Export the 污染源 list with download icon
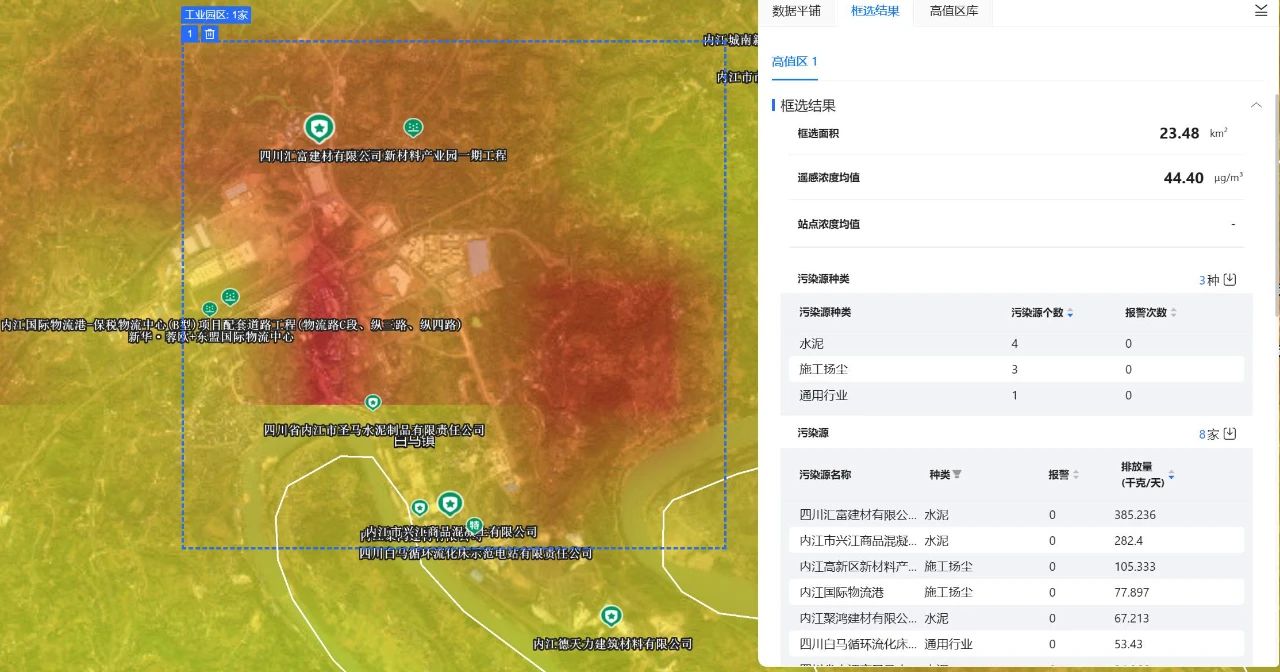Image resolution: width=1280 pixels, height=672 pixels. (x=1230, y=434)
